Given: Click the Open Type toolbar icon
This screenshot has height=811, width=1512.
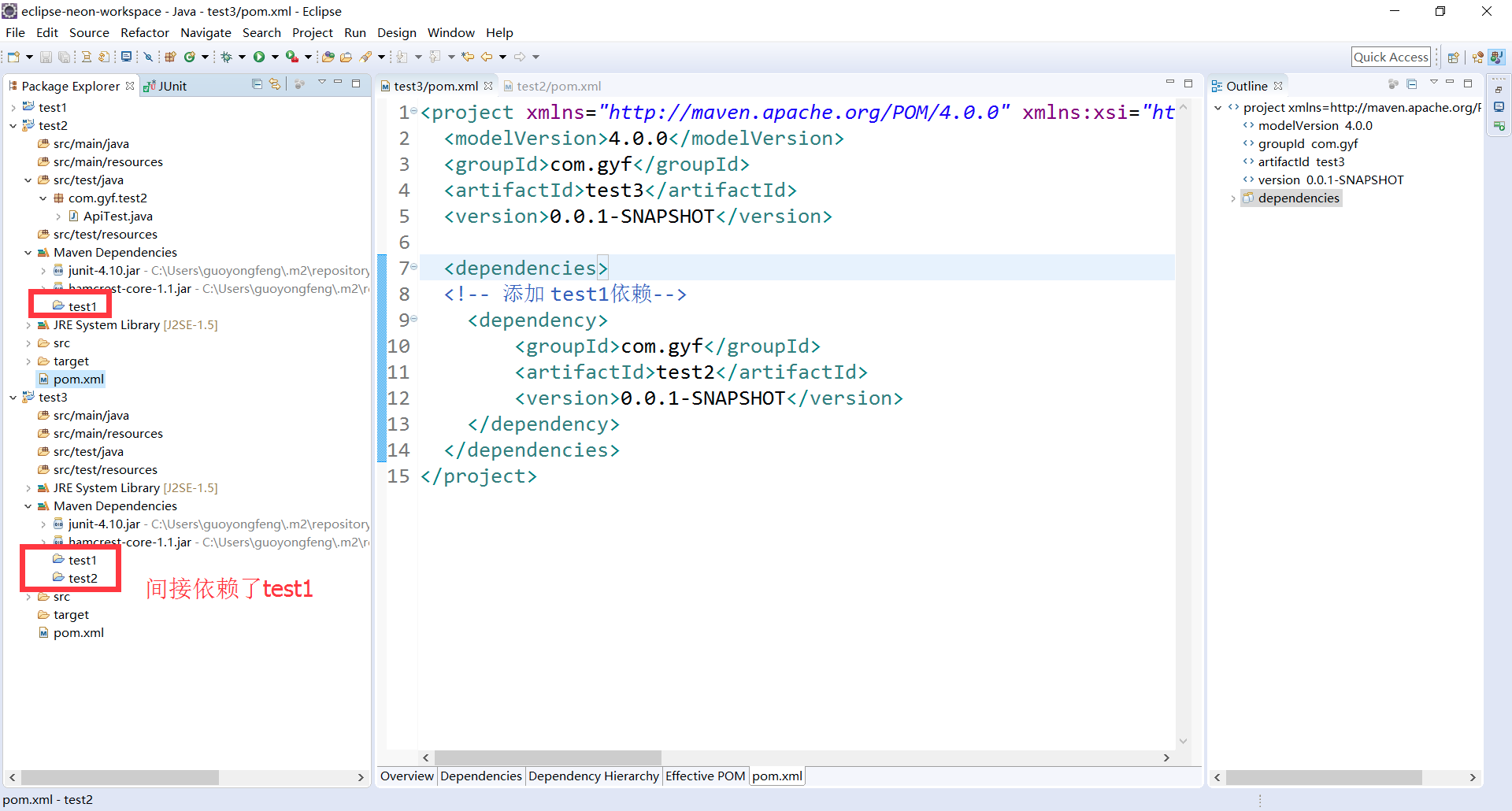Looking at the screenshot, I should [x=328, y=57].
